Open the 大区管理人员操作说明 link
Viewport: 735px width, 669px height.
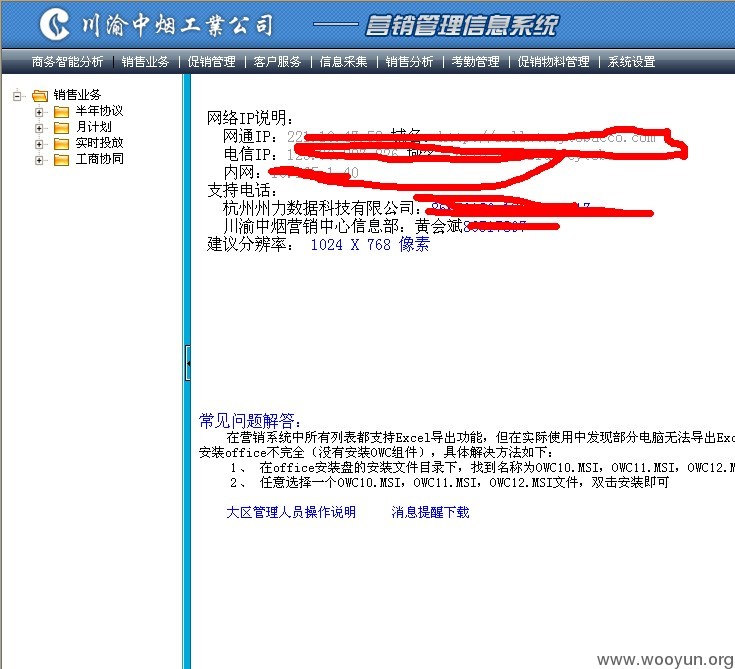pyautogui.click(x=291, y=512)
